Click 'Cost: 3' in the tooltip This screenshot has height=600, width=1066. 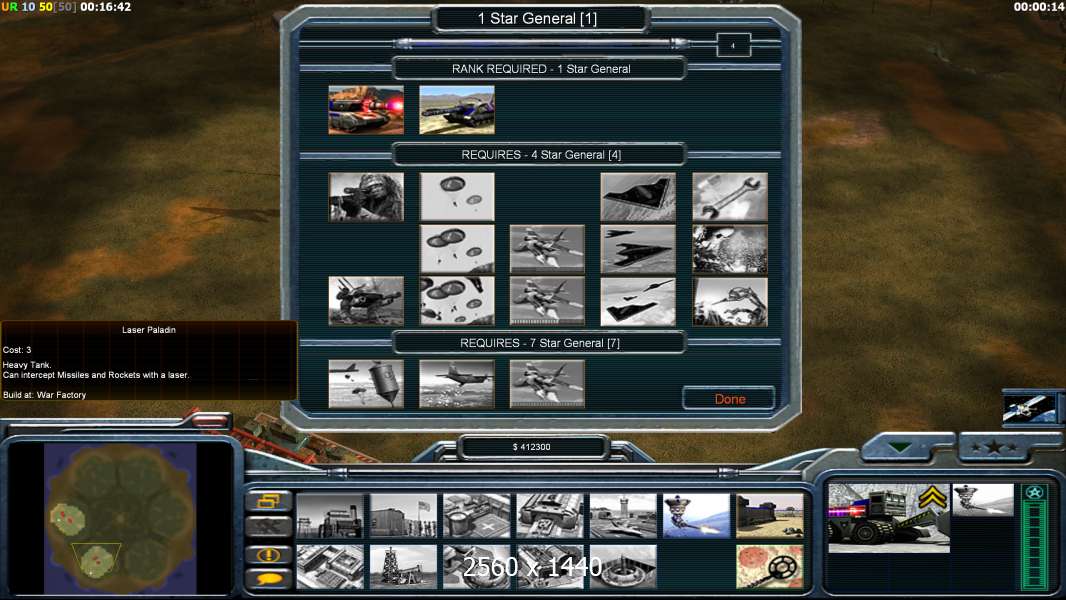(17, 350)
